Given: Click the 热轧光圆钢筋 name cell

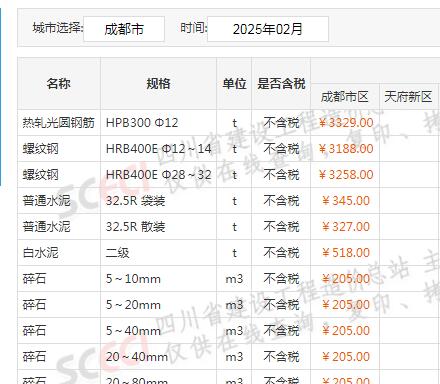Looking at the screenshot, I should tap(59, 123).
